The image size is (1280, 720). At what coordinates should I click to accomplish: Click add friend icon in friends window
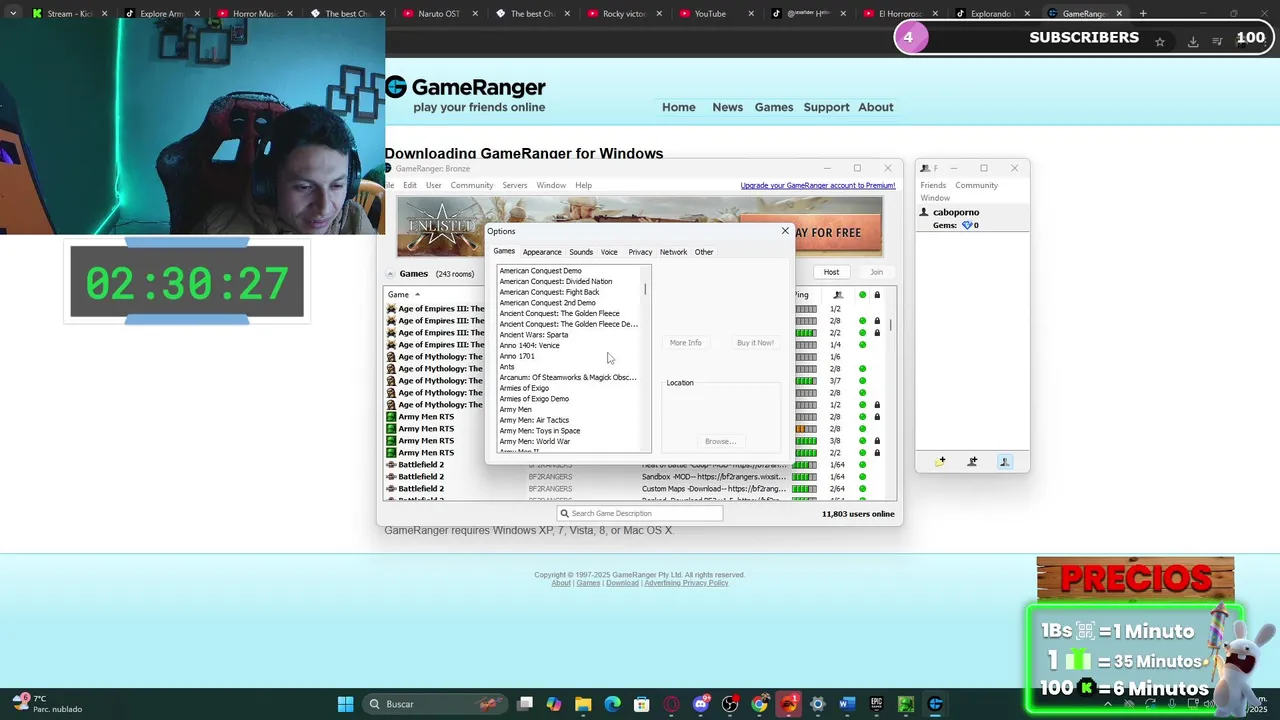972,461
